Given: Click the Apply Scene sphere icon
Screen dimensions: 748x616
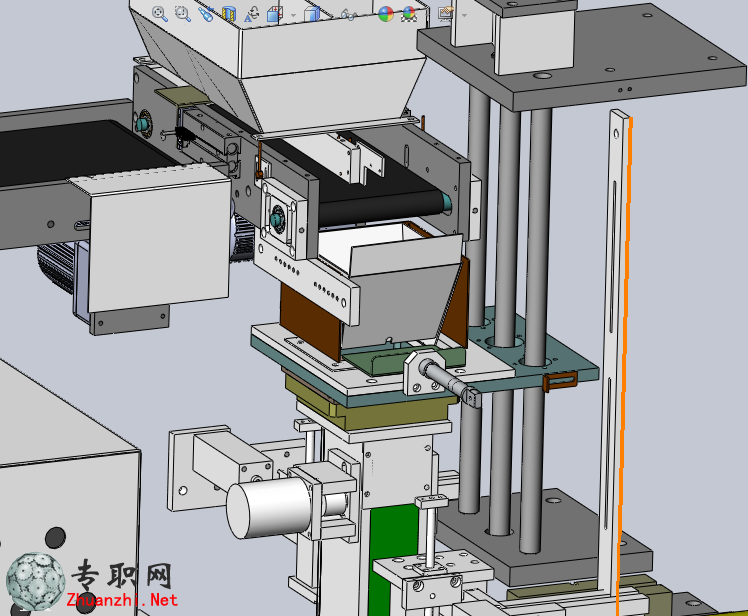Looking at the screenshot, I should (x=409, y=14).
